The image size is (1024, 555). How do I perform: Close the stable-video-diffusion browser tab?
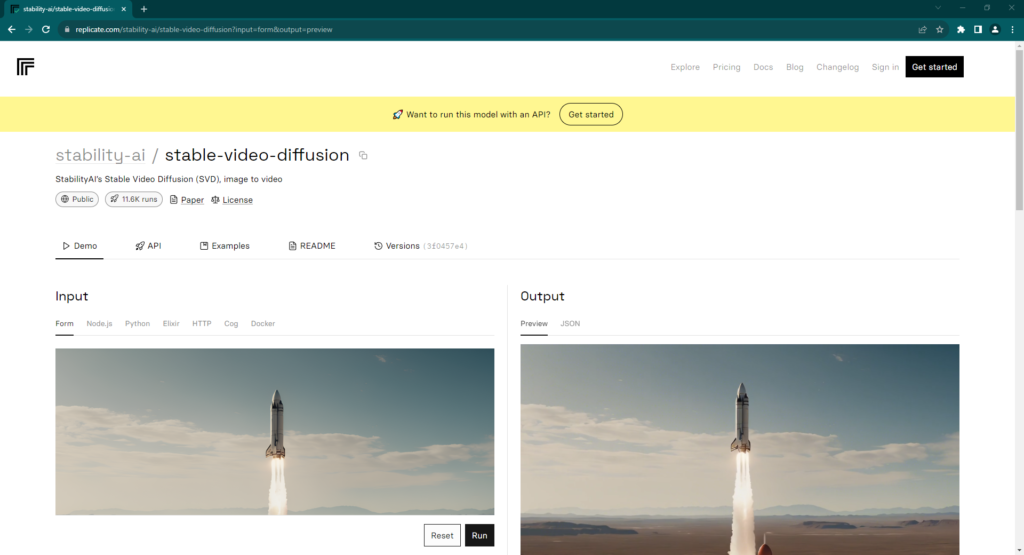click(123, 9)
